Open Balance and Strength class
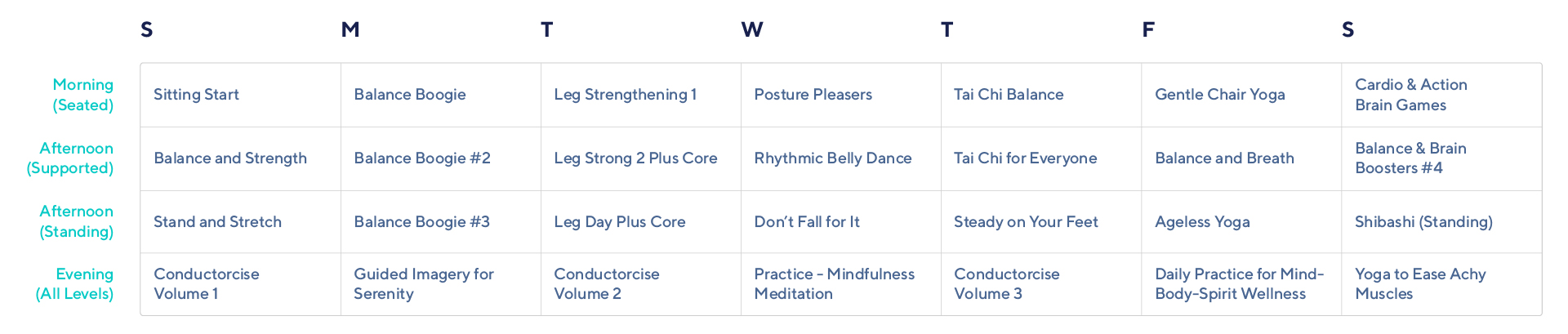Image resolution: width=1568 pixels, height=334 pixels. (x=230, y=158)
